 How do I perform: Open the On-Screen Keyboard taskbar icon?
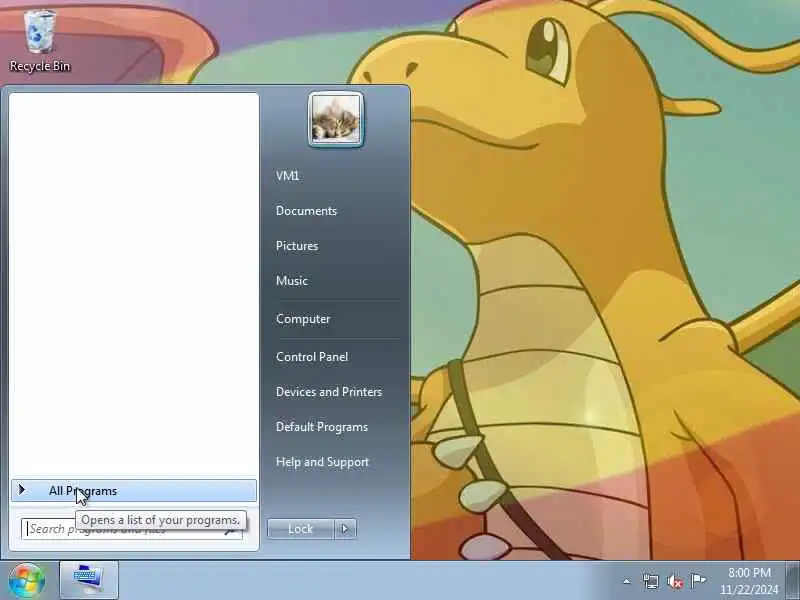pos(89,581)
